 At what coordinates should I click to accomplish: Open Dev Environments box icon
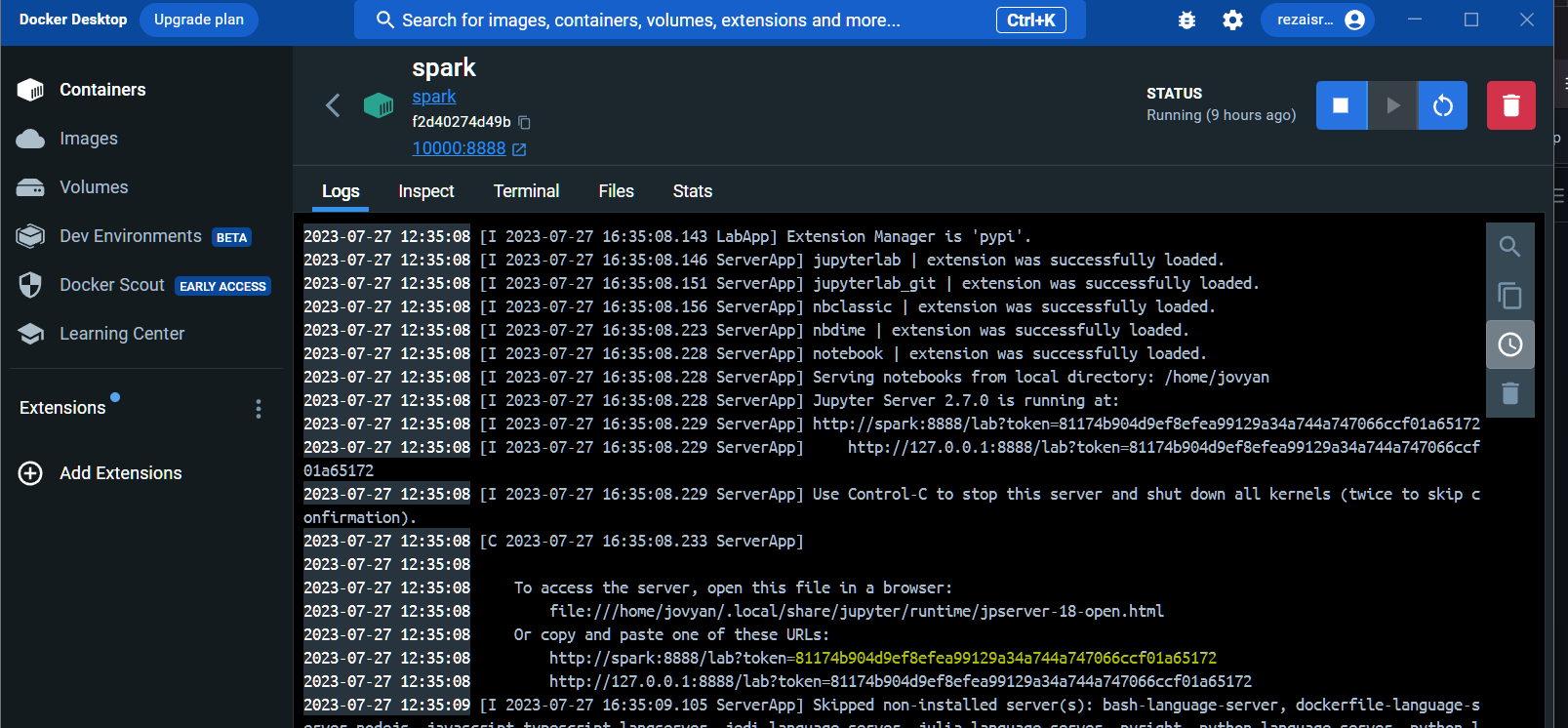point(30,236)
